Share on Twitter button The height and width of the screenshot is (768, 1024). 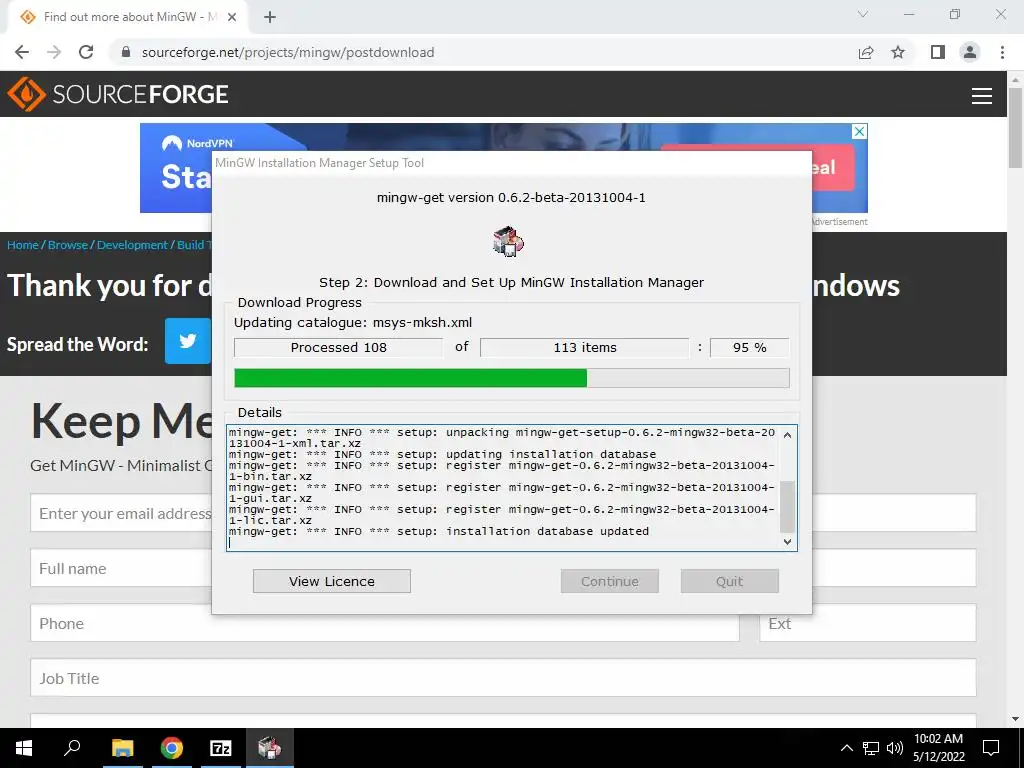[x=188, y=341]
